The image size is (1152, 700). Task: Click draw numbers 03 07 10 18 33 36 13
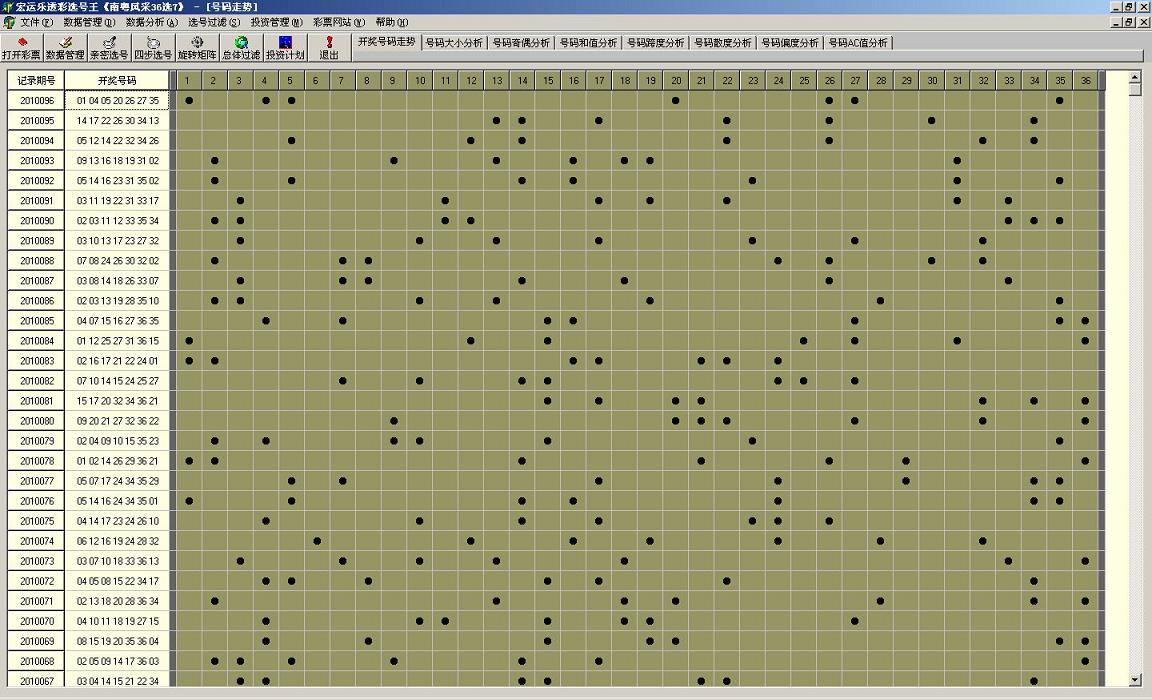117,561
